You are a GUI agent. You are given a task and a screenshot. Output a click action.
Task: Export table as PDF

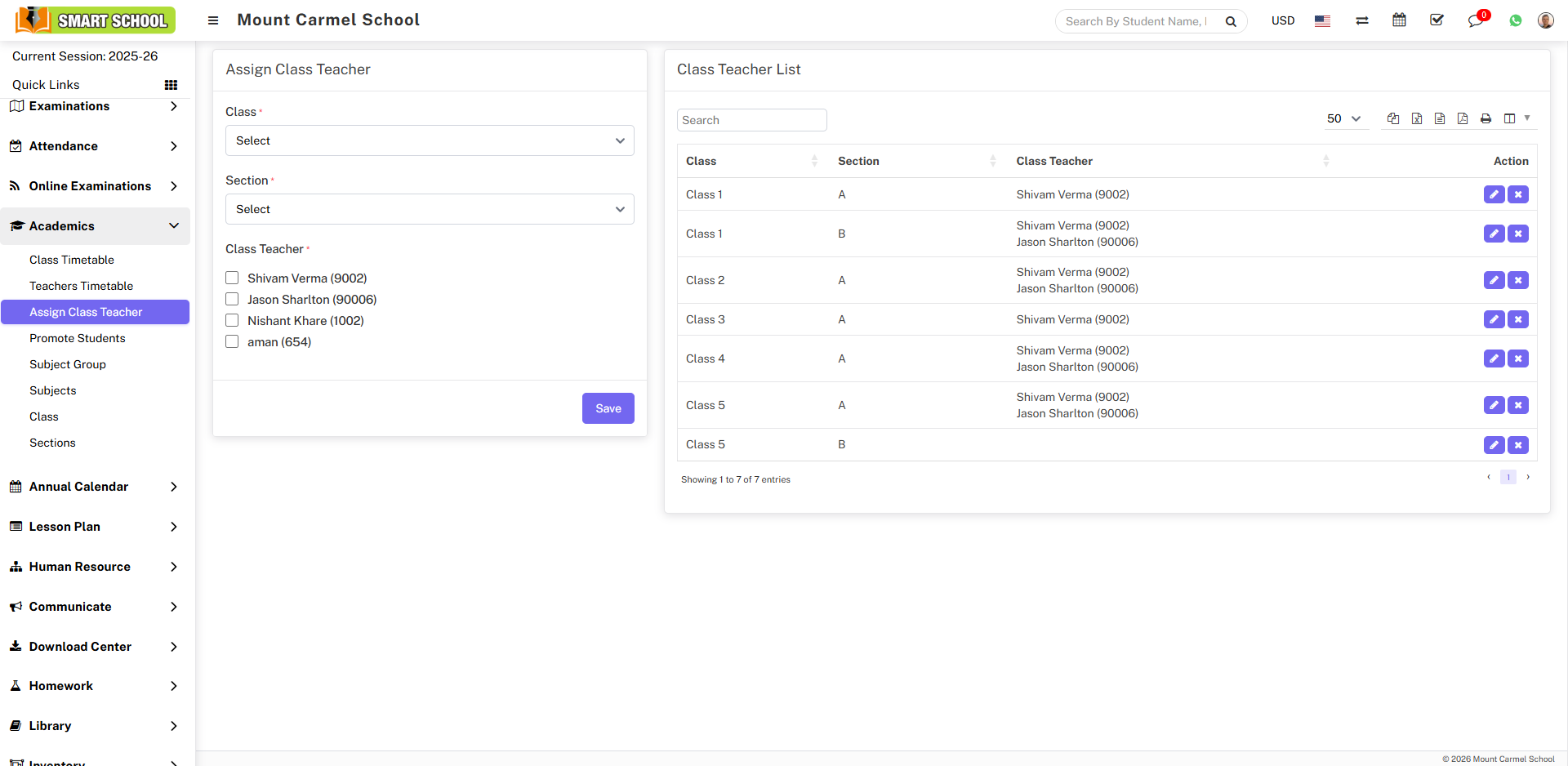(1463, 119)
